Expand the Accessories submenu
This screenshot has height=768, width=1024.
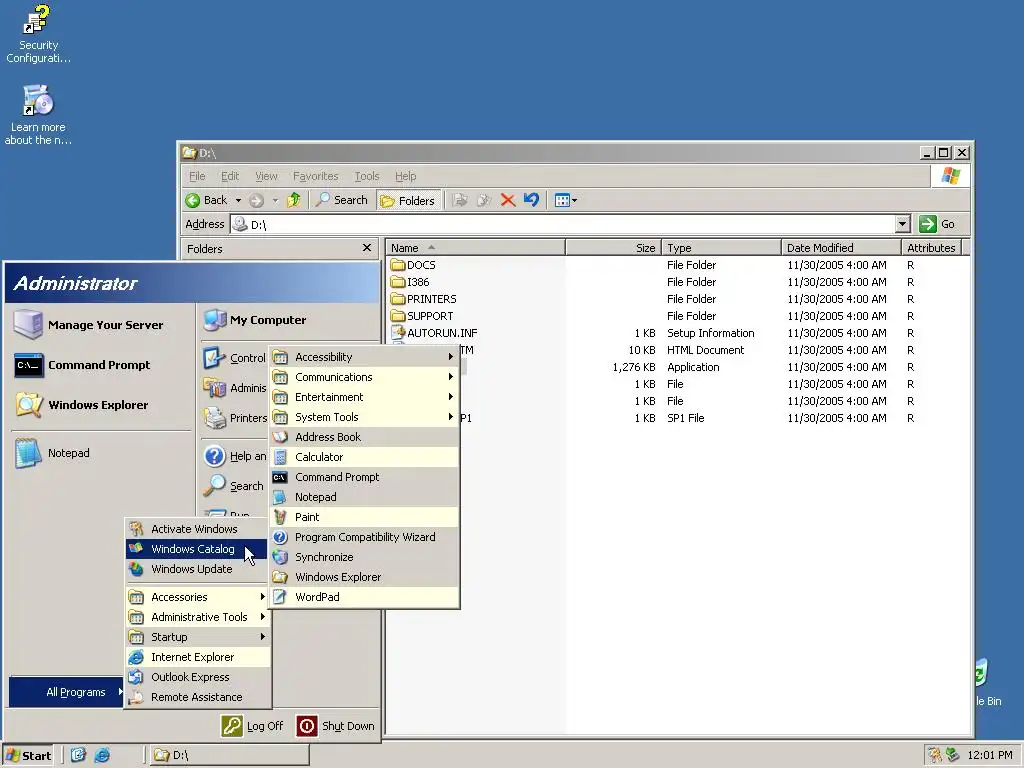(x=197, y=597)
